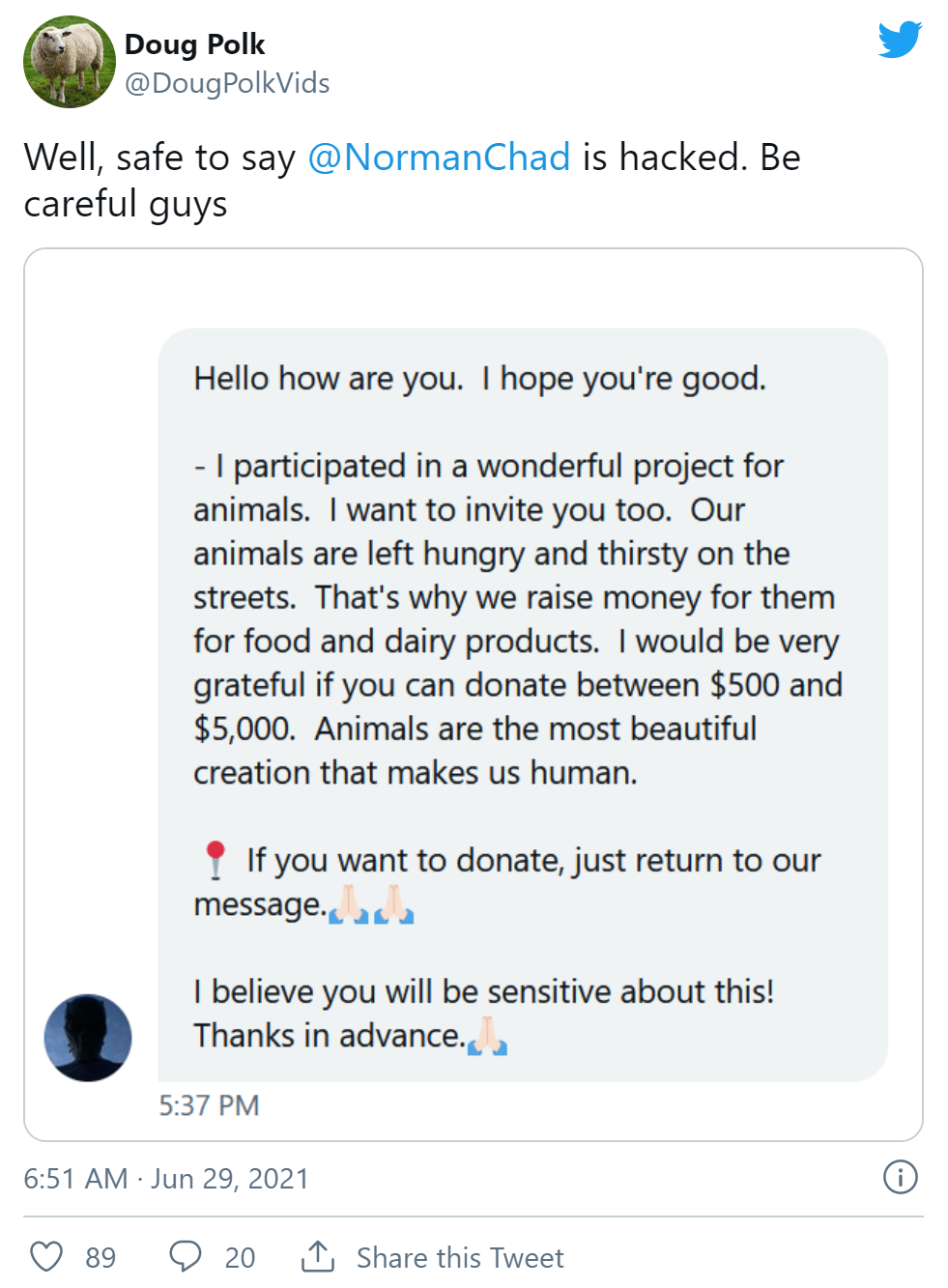The height and width of the screenshot is (1288, 948).
Task: Click the Twitter bird logo
Action: pyautogui.click(x=900, y=40)
